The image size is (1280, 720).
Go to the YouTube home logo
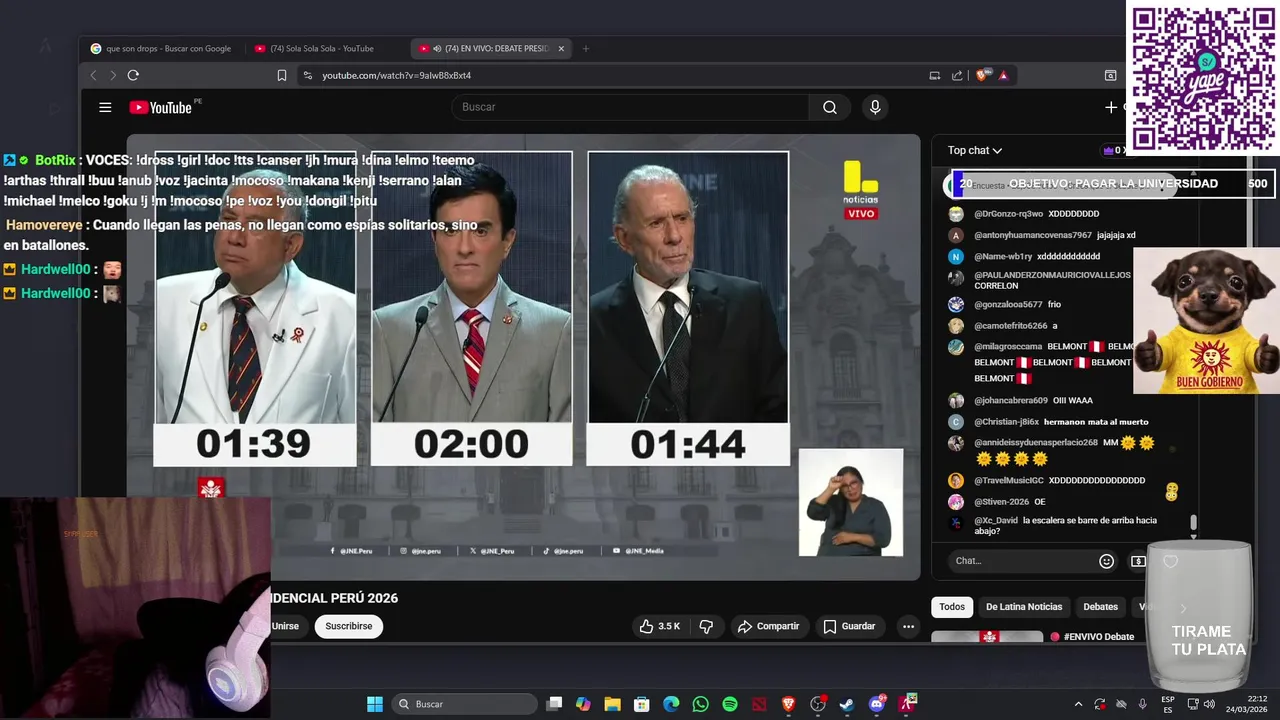[x=161, y=107]
